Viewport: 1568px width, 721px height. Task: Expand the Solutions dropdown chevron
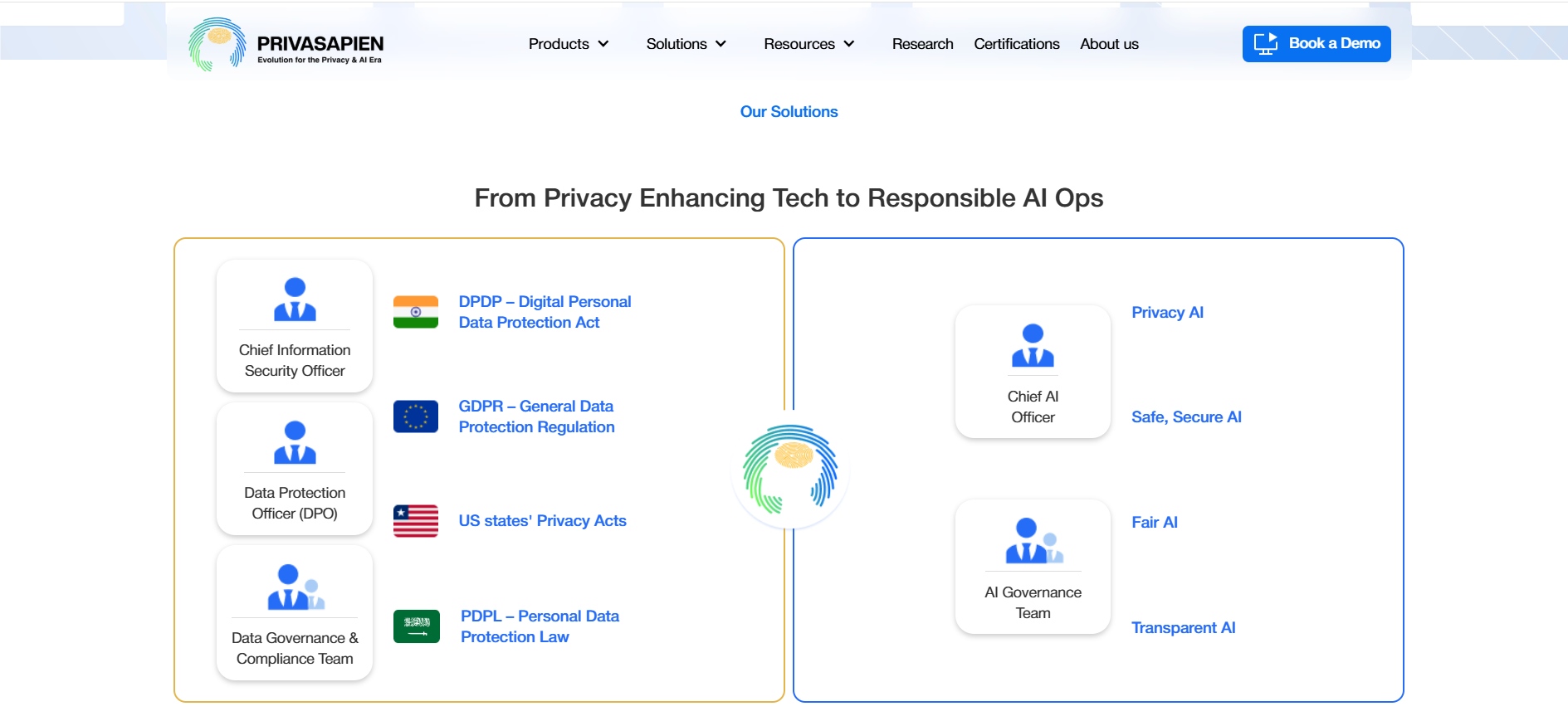pos(721,44)
